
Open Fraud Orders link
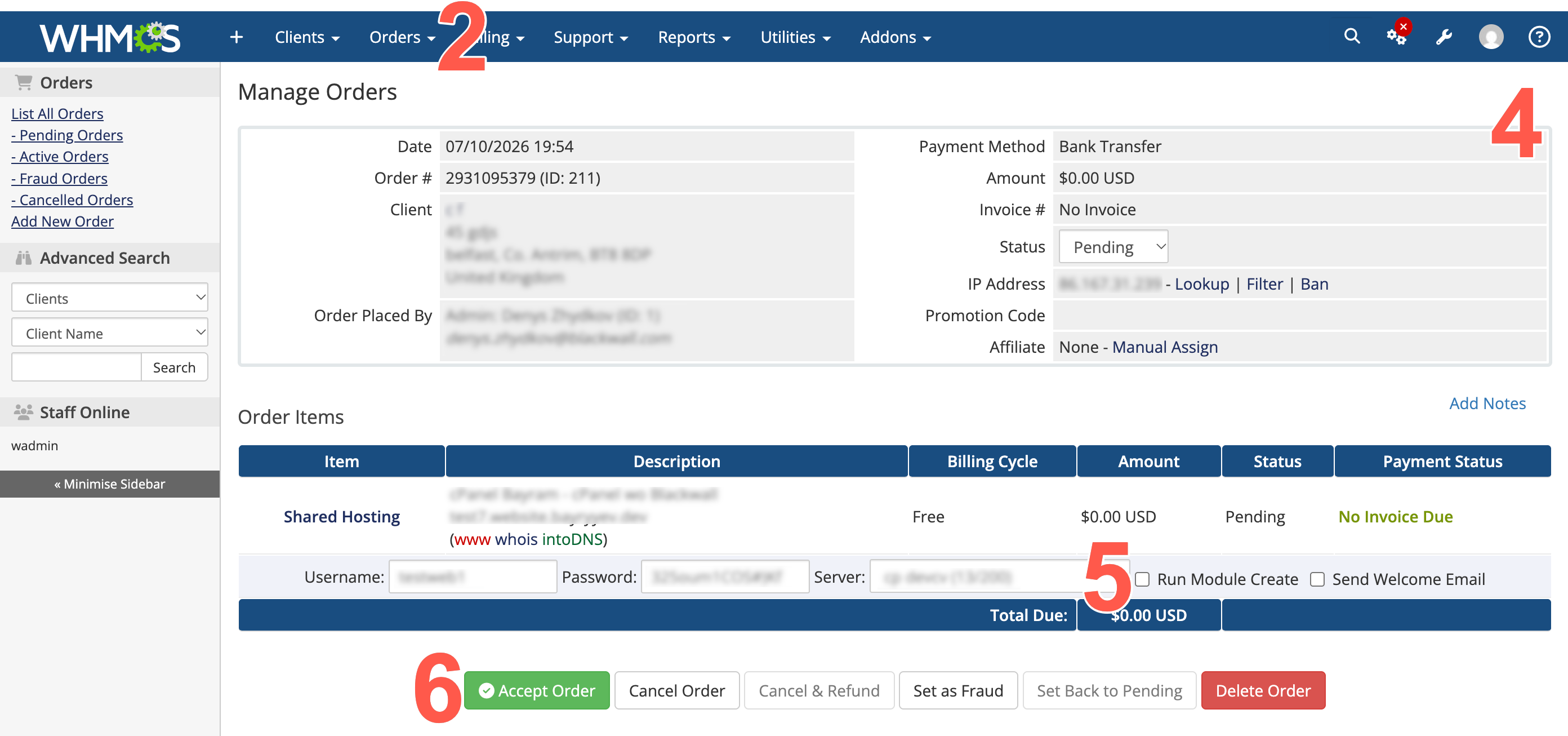[59, 179]
